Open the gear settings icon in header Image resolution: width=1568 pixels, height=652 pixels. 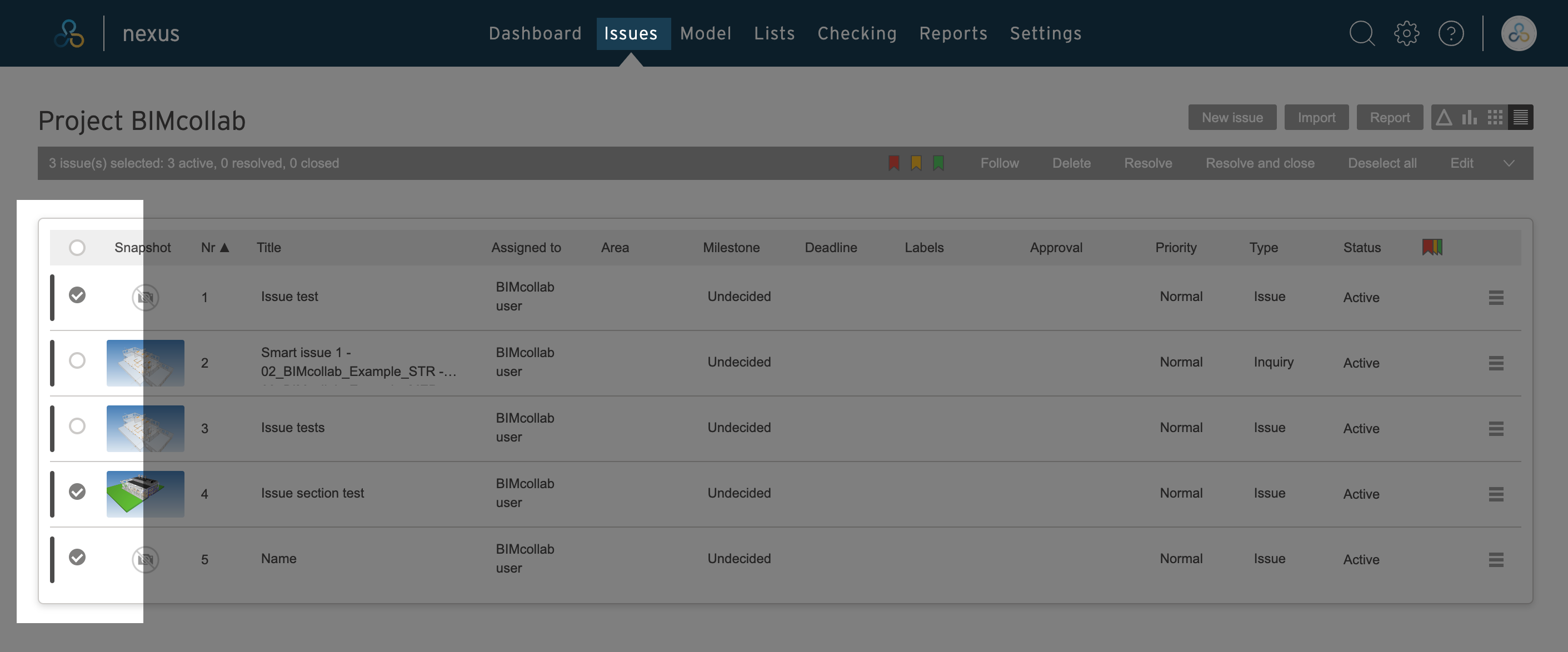point(1406,33)
